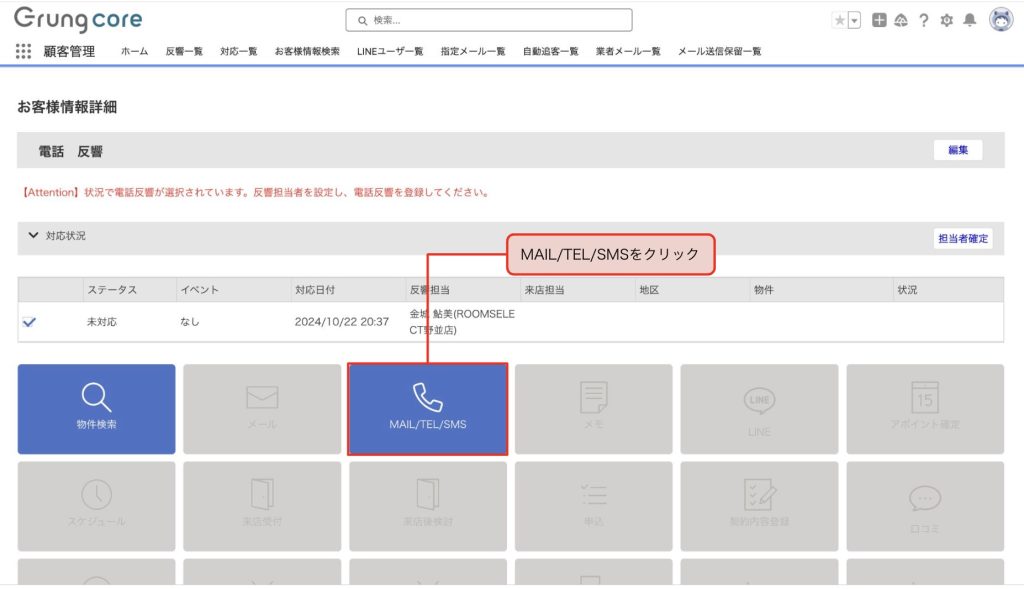Open the 契約内容登録 contract tile

tap(759, 505)
